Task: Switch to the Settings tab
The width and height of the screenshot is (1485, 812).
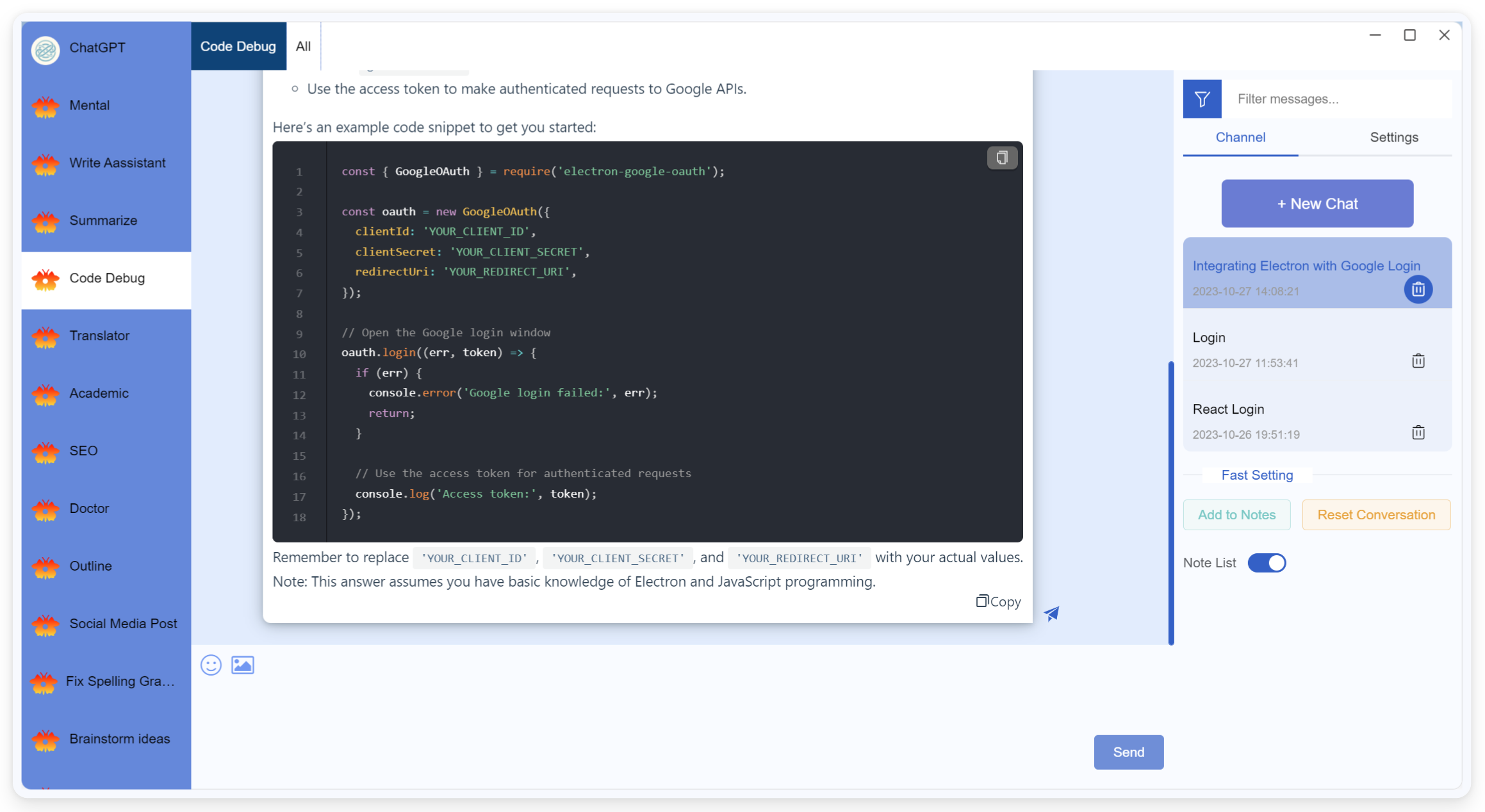Action: pos(1394,137)
